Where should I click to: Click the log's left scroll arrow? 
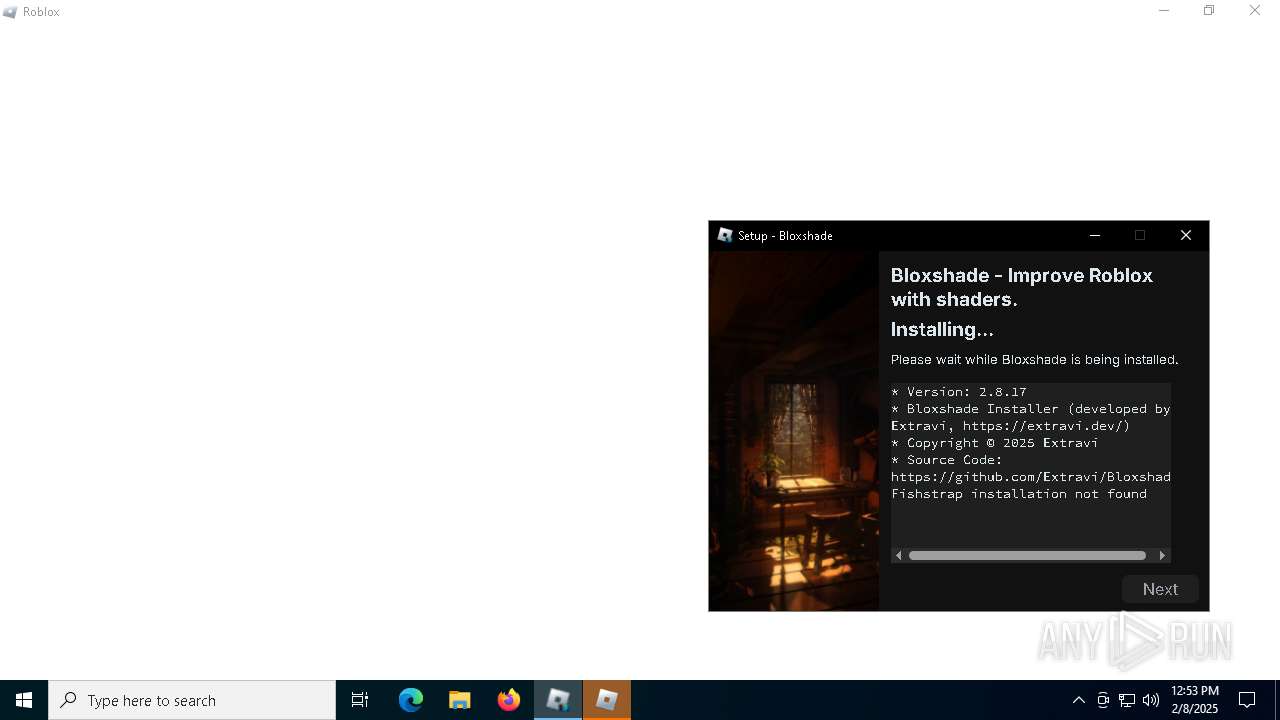(899, 555)
